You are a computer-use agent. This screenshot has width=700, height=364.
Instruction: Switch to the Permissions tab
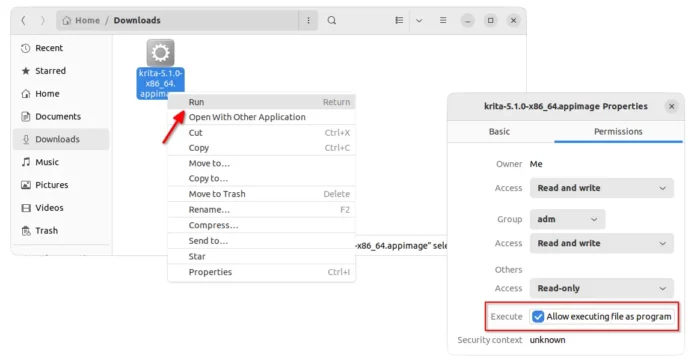618,132
